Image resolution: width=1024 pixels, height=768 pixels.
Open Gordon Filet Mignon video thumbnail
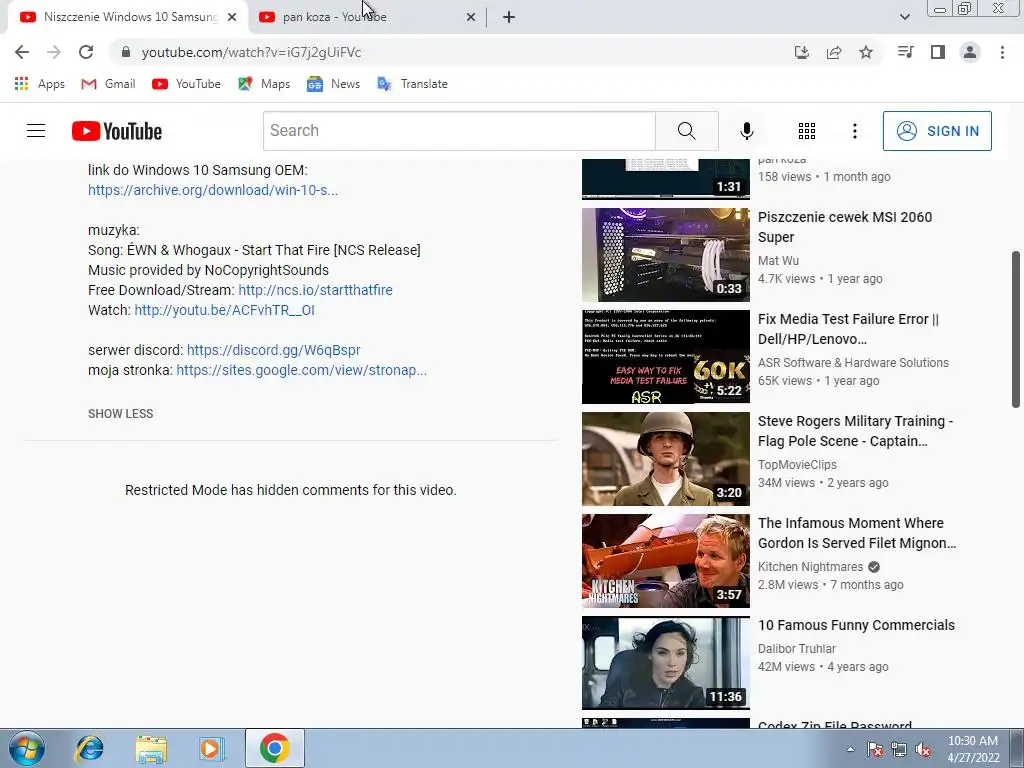[665, 560]
